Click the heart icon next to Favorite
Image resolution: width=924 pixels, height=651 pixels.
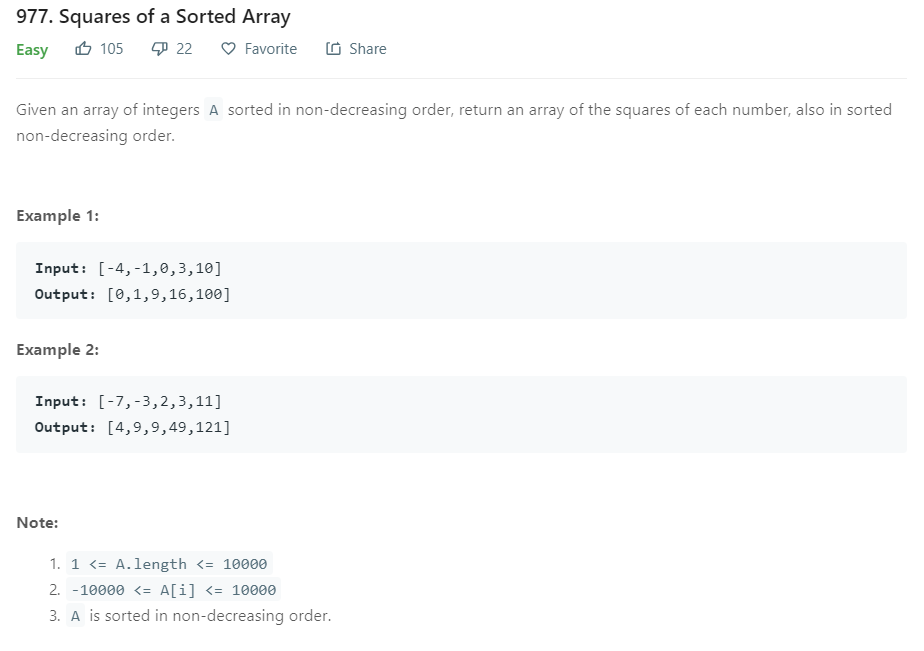click(227, 48)
